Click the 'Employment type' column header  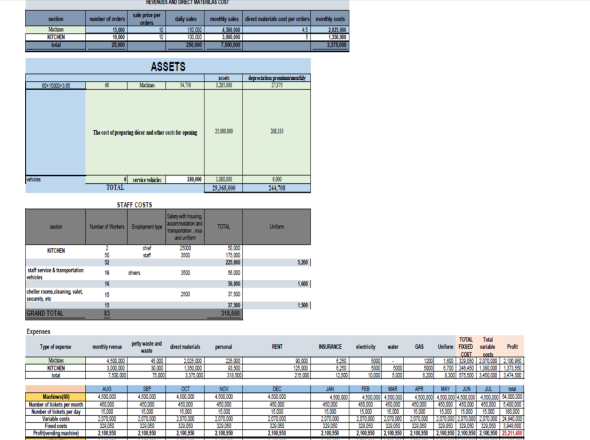(147, 227)
